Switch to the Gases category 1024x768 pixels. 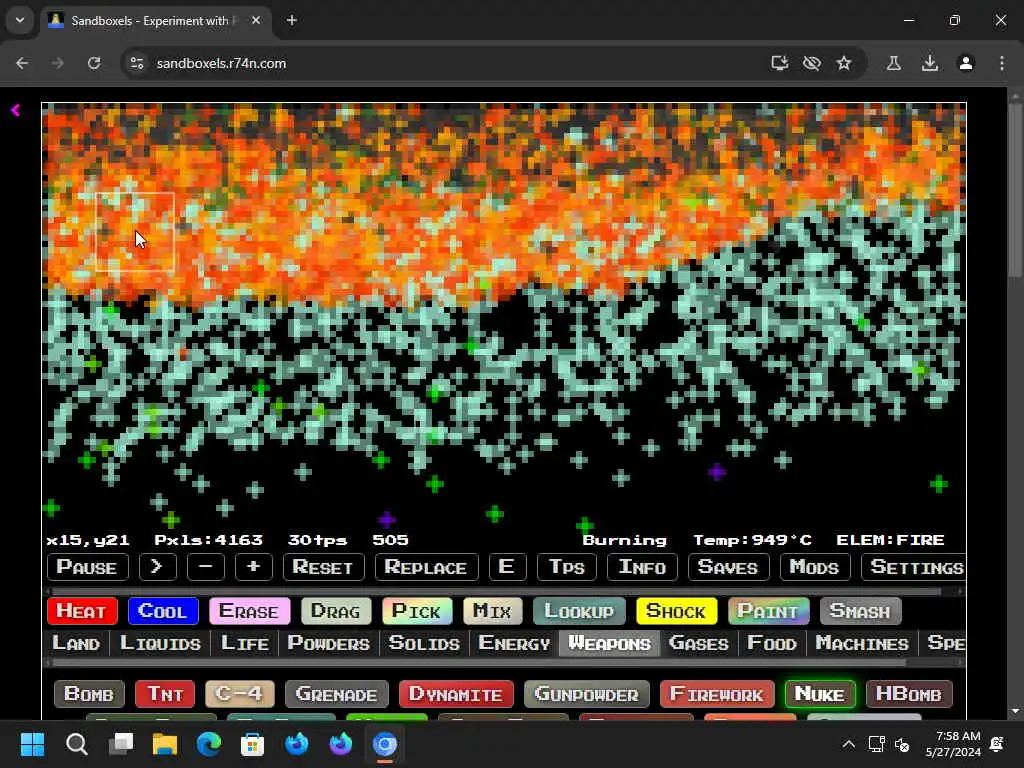[699, 643]
